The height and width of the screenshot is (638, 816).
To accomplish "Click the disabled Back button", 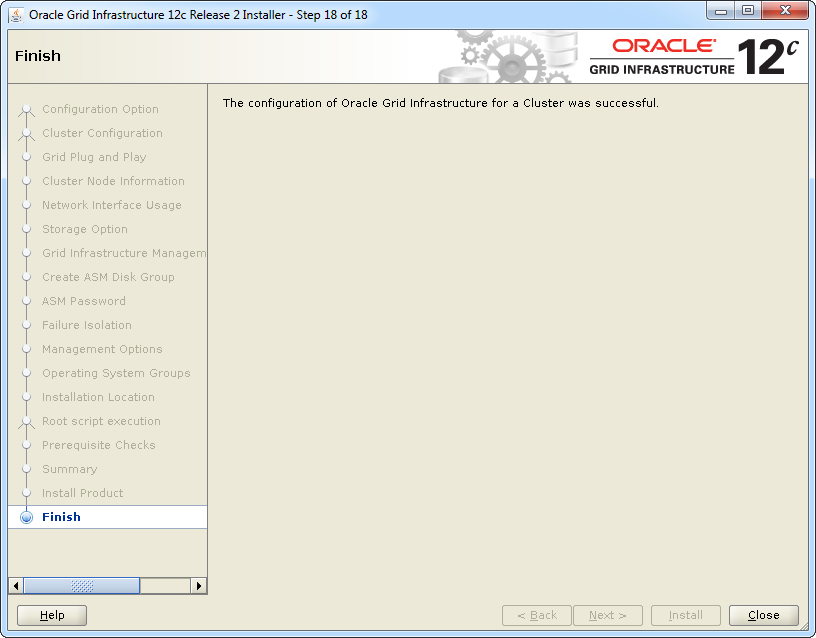I will (537, 615).
